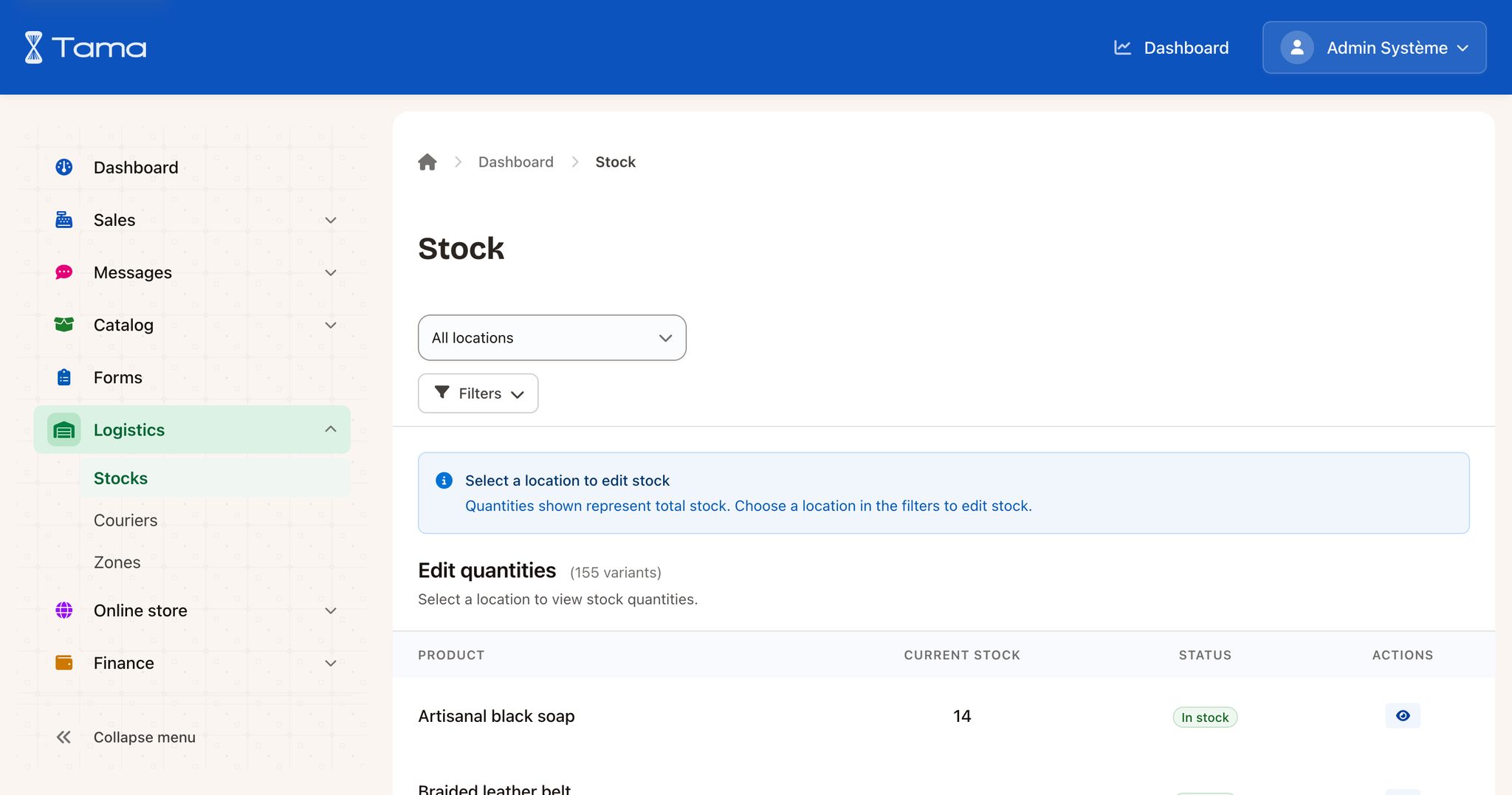1512x795 pixels.
Task: Click the Dashboard breadcrumb link
Action: 515,162
